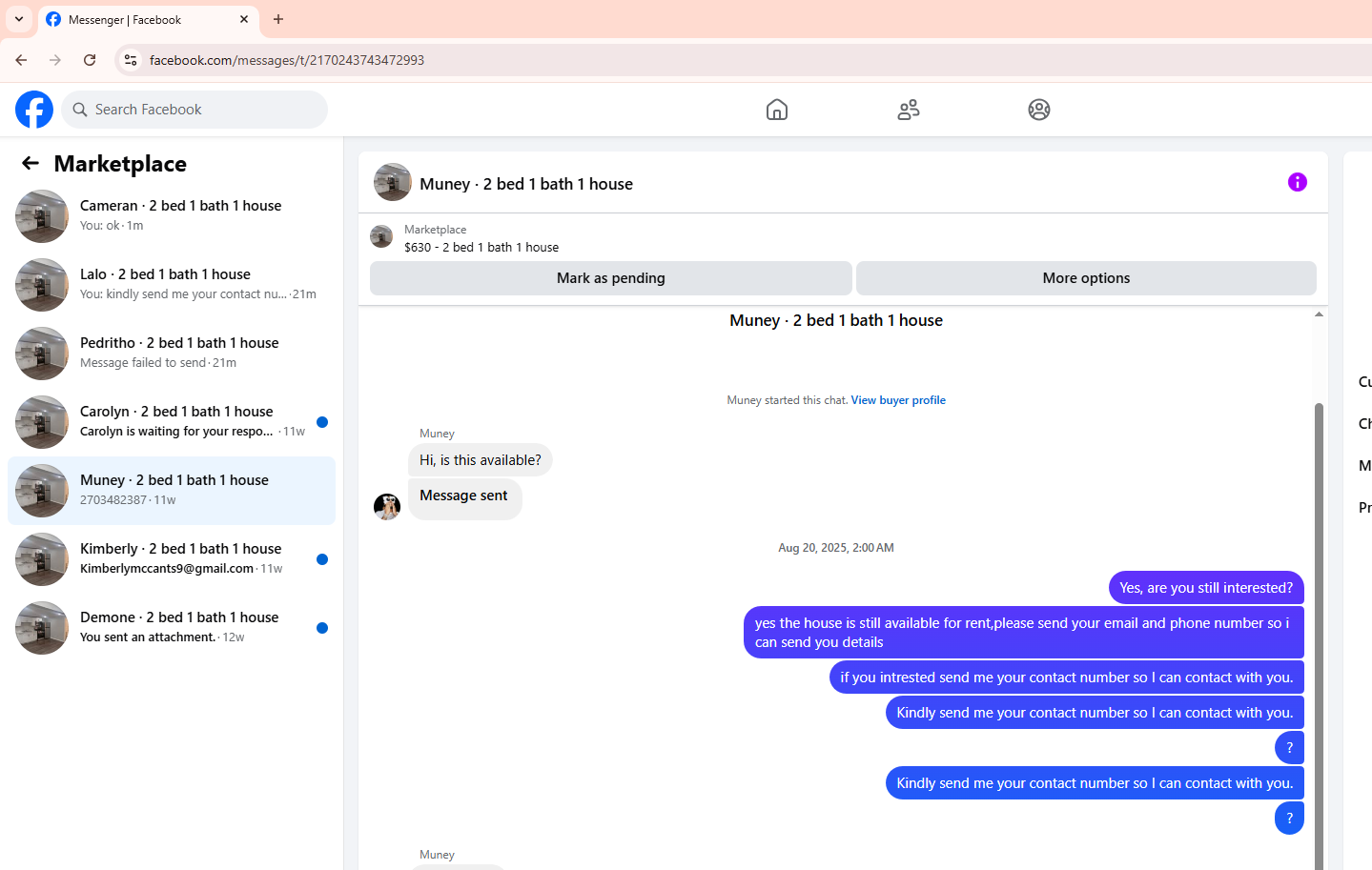This screenshot has height=870, width=1372.
Task: Click the browser Back arrow
Action: (x=21, y=60)
